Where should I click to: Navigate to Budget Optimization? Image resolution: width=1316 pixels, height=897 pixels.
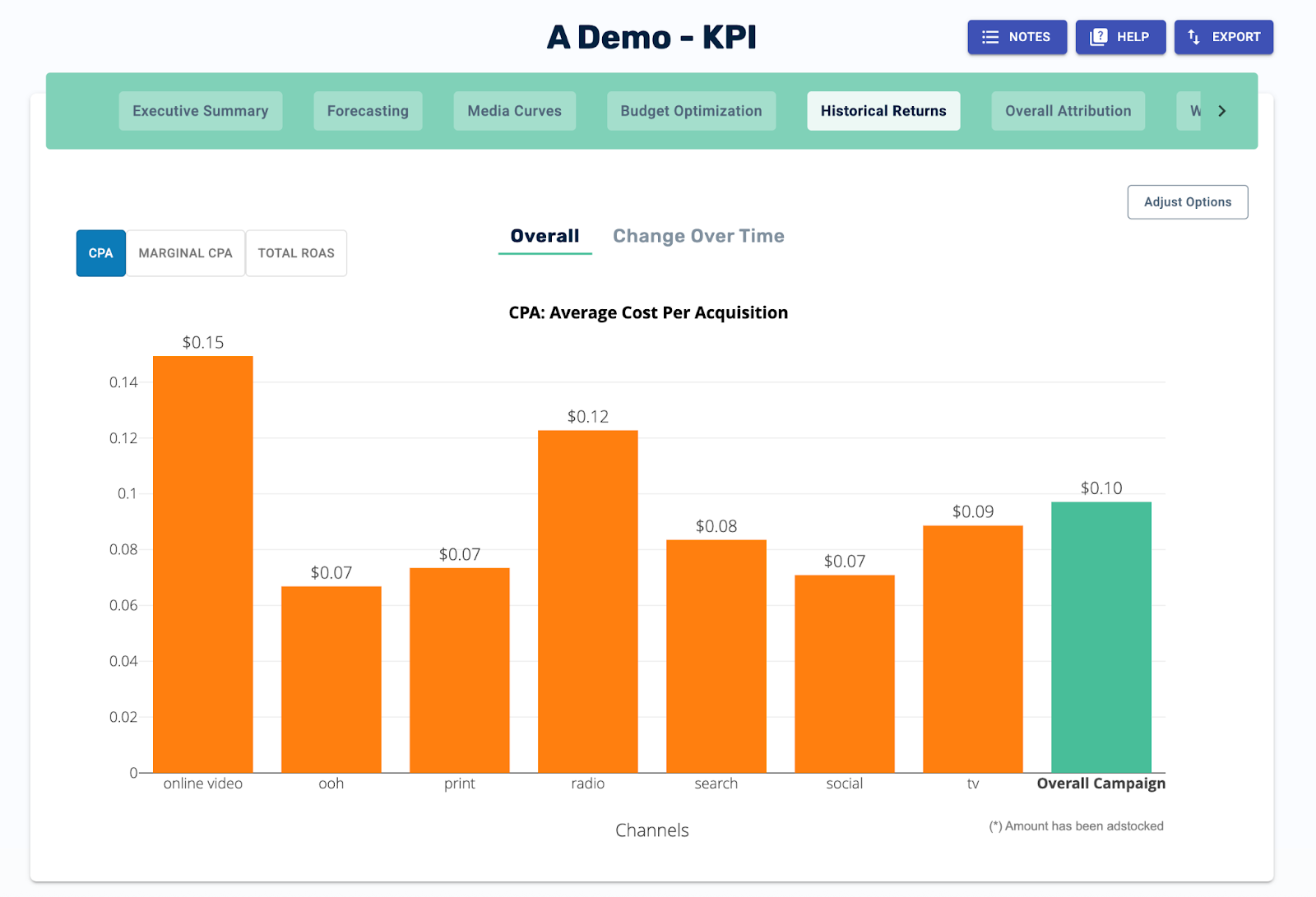pos(691,110)
